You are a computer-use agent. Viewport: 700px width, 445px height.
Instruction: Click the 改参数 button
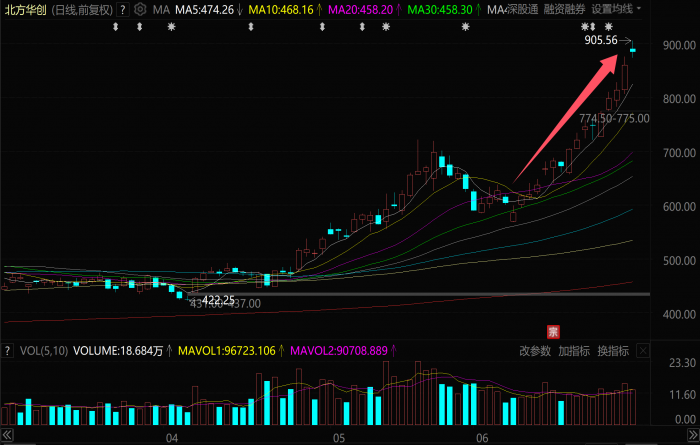pyautogui.click(x=535, y=351)
